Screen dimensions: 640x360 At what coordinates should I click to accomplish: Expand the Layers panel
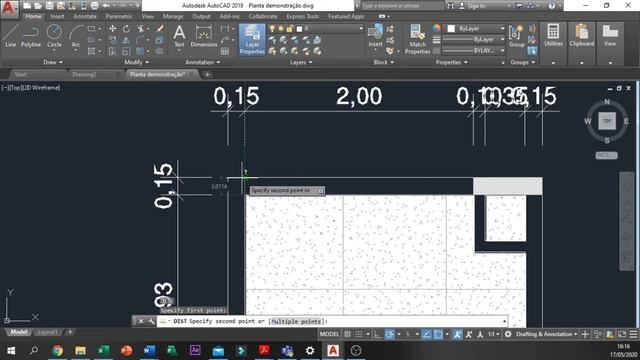click(301, 62)
